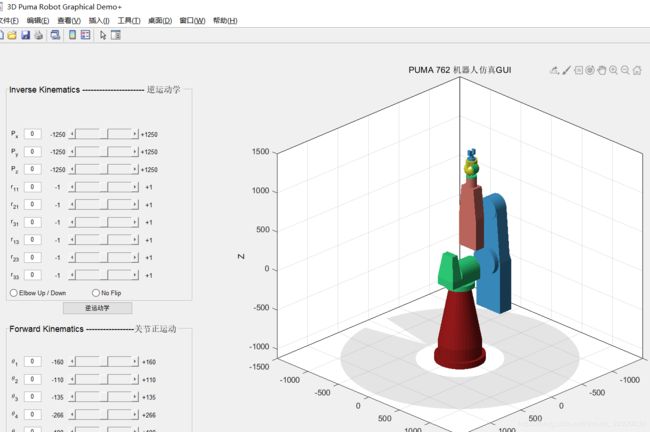Screen dimensions: 650x432
Task: Open the 插入(I) menu
Action: (99, 20)
